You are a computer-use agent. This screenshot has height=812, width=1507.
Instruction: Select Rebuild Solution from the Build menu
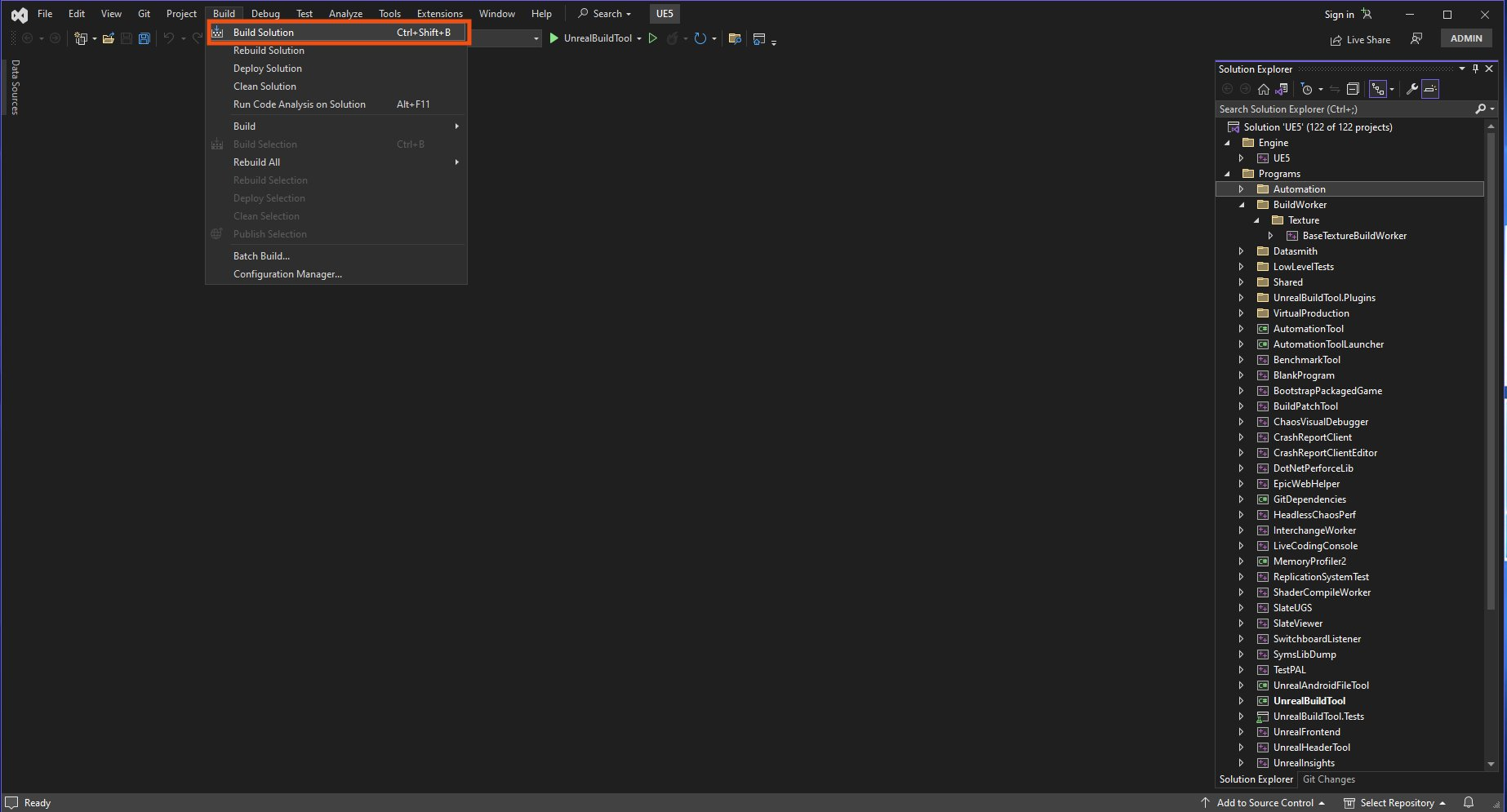coord(336,51)
